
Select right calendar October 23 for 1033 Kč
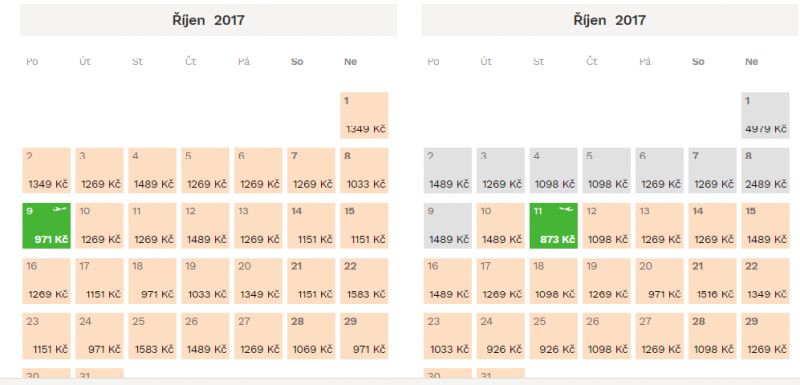tap(447, 336)
